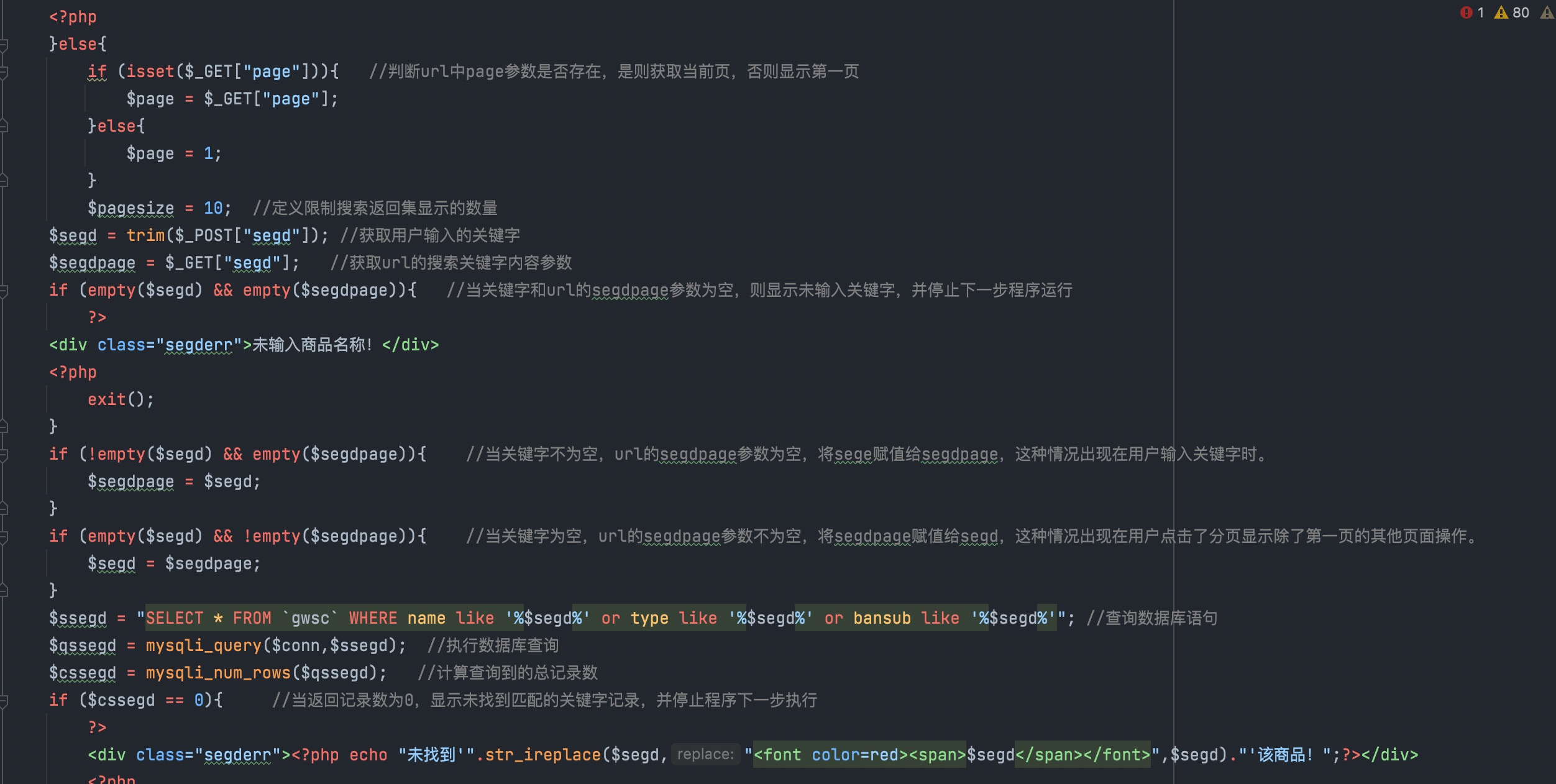Fold the inner }else{ branch of isset
The width and height of the screenshot is (1556, 784).
[4, 127]
